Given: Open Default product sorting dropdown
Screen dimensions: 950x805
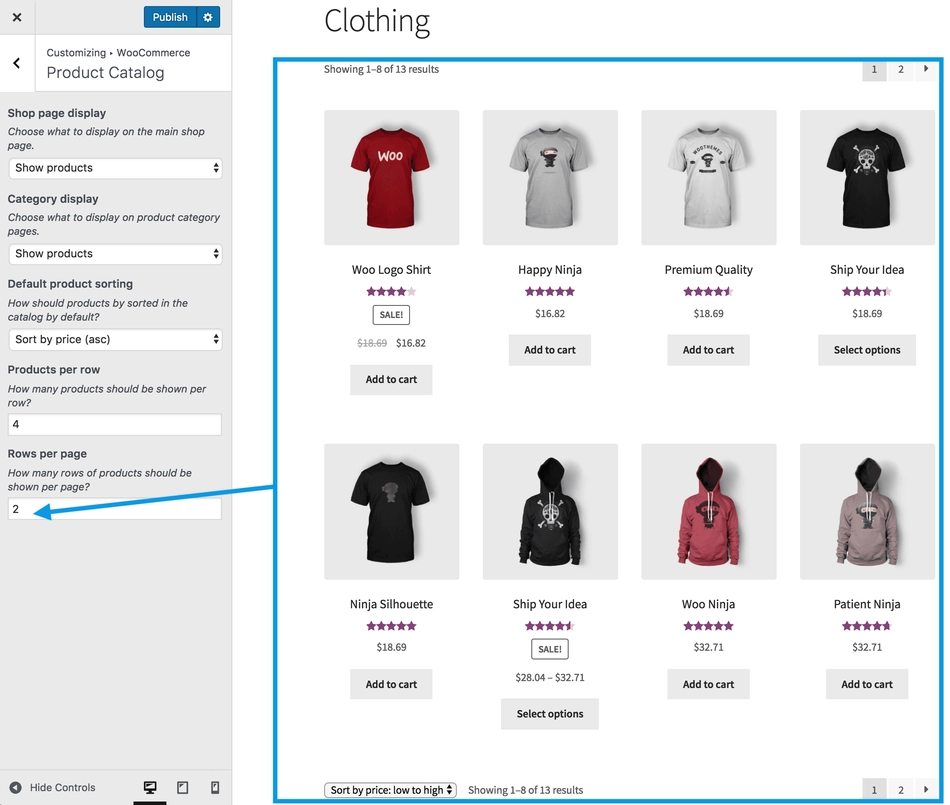Looking at the screenshot, I should (115, 339).
